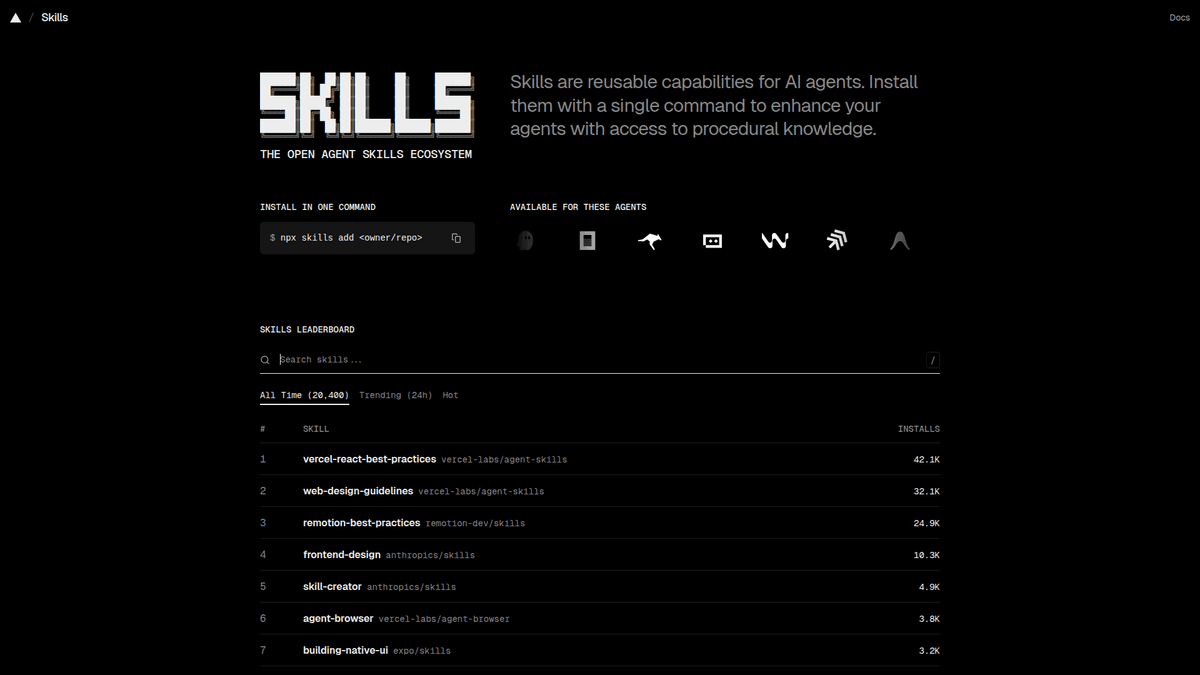The image size is (1200, 675).
Task: Select the ghost agent icon
Action: 524,240
